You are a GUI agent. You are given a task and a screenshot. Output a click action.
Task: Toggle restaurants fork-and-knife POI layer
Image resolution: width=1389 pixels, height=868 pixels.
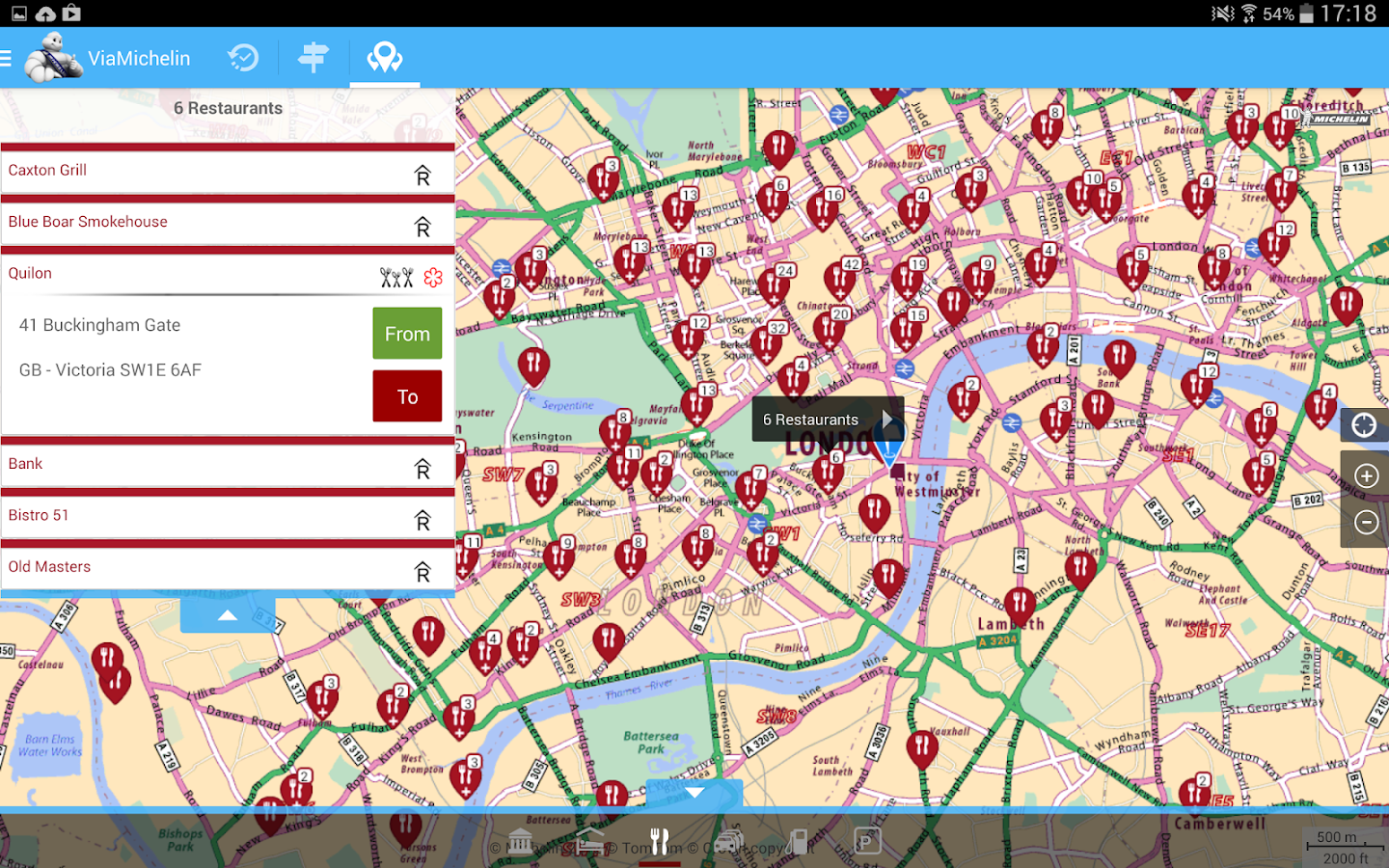tap(660, 842)
